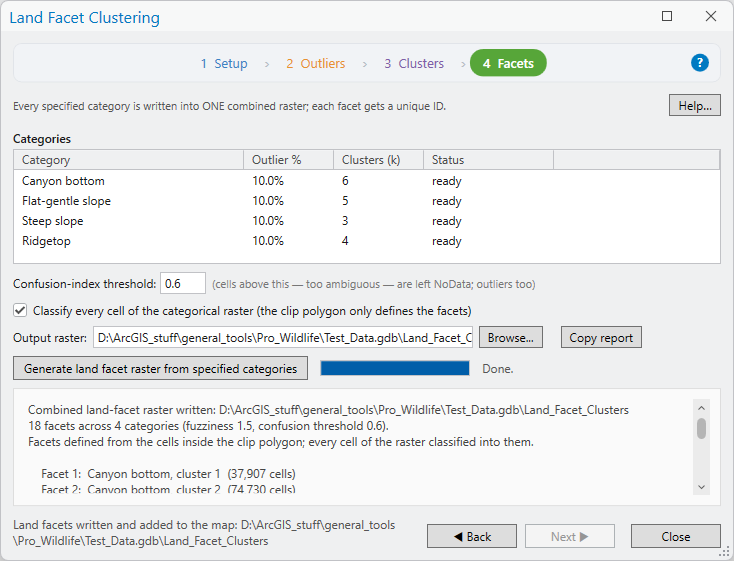
Task: Select the Canyon bottom row
Action: 367,181
